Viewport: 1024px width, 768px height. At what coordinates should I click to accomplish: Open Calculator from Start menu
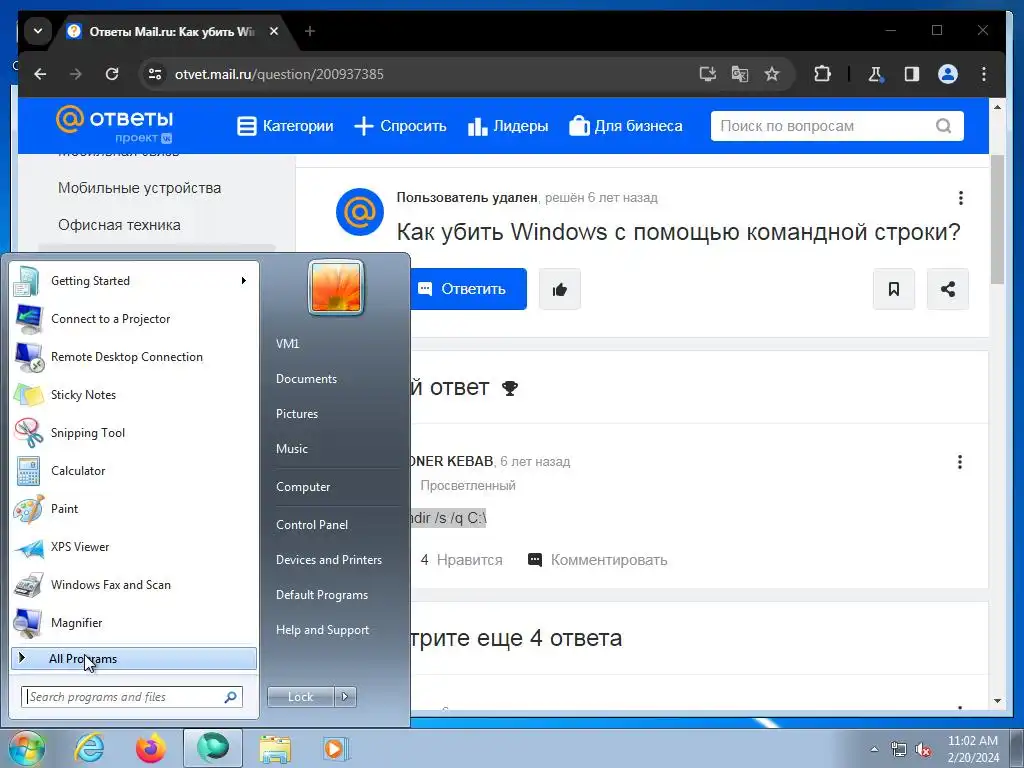134,471
